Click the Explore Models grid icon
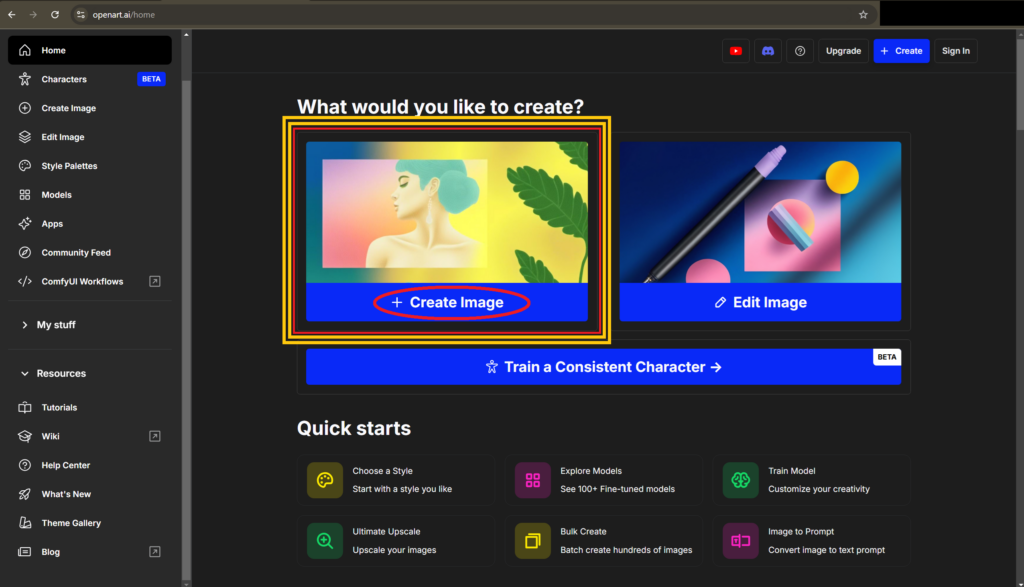This screenshot has height=587, width=1024. pyautogui.click(x=533, y=480)
